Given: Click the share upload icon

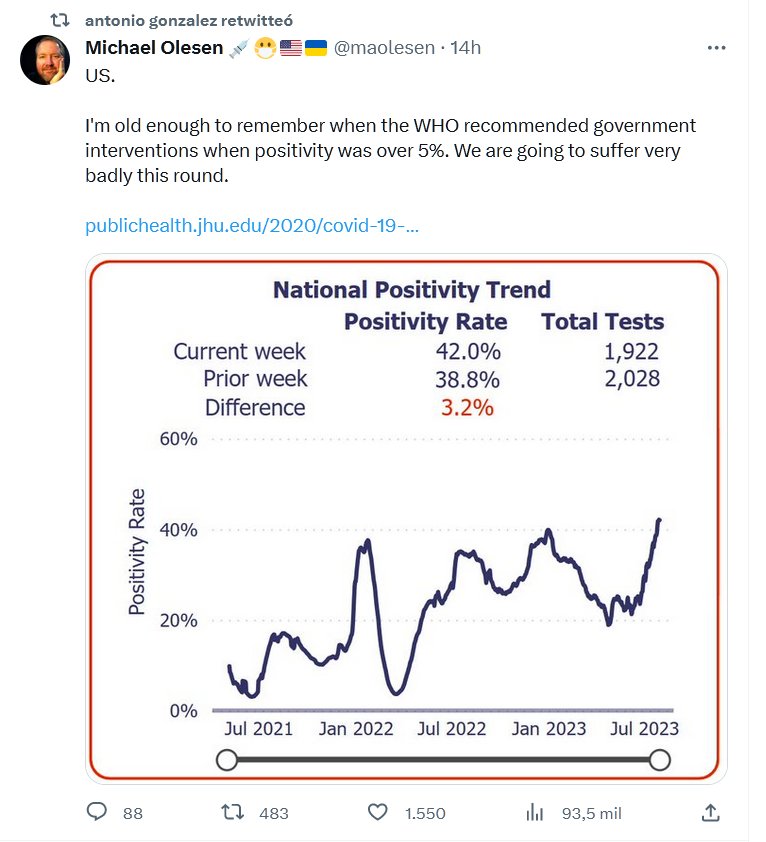Looking at the screenshot, I should tap(710, 813).
